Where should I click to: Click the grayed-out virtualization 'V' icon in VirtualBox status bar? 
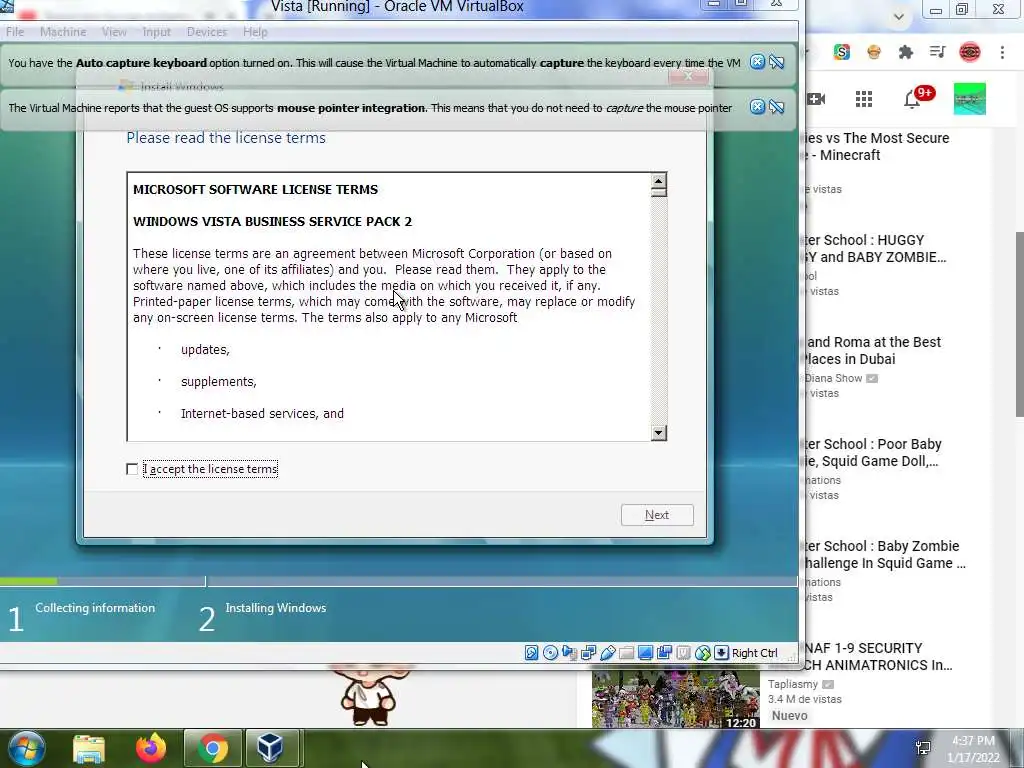pos(684,652)
